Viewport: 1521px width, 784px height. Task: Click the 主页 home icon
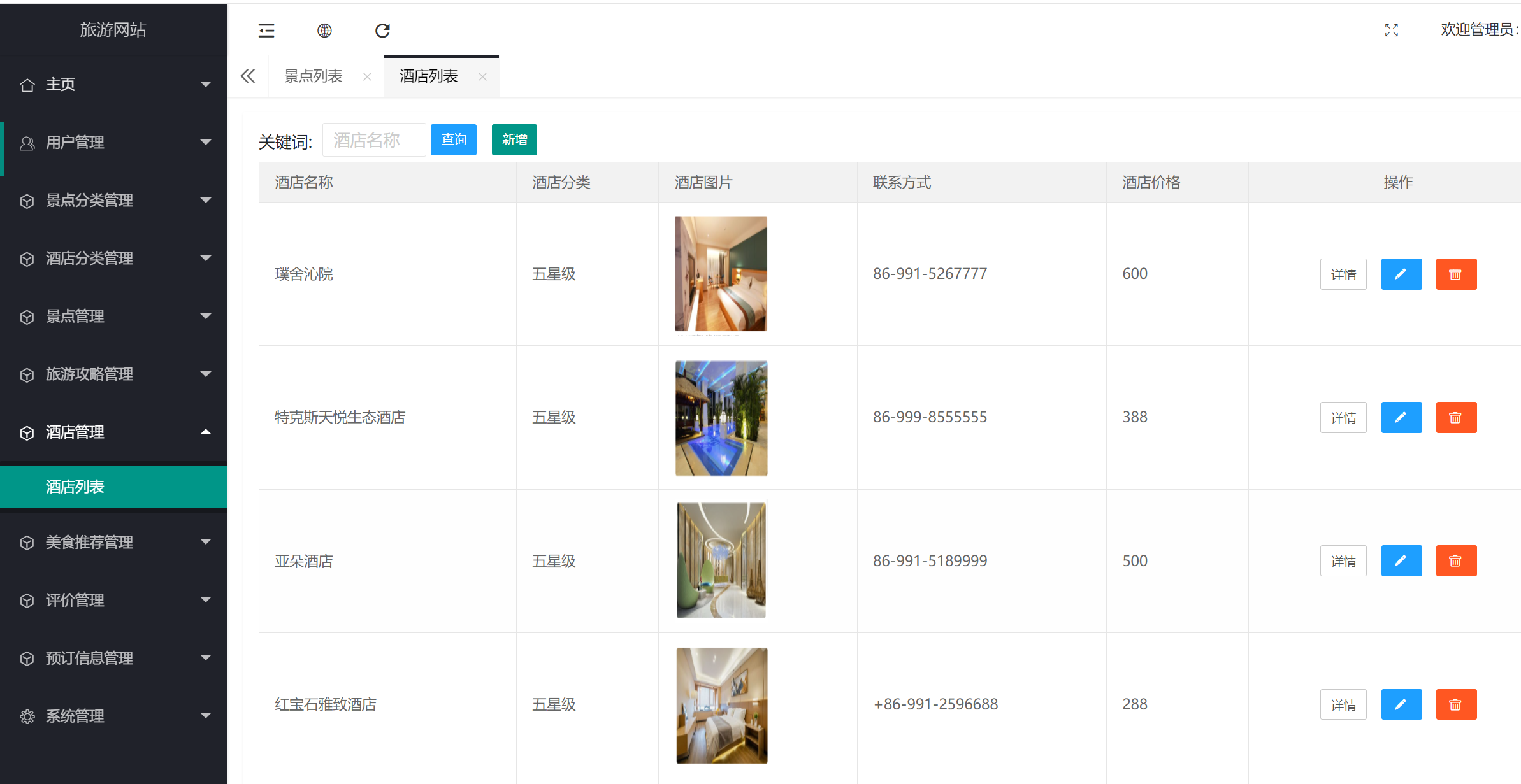[27, 85]
